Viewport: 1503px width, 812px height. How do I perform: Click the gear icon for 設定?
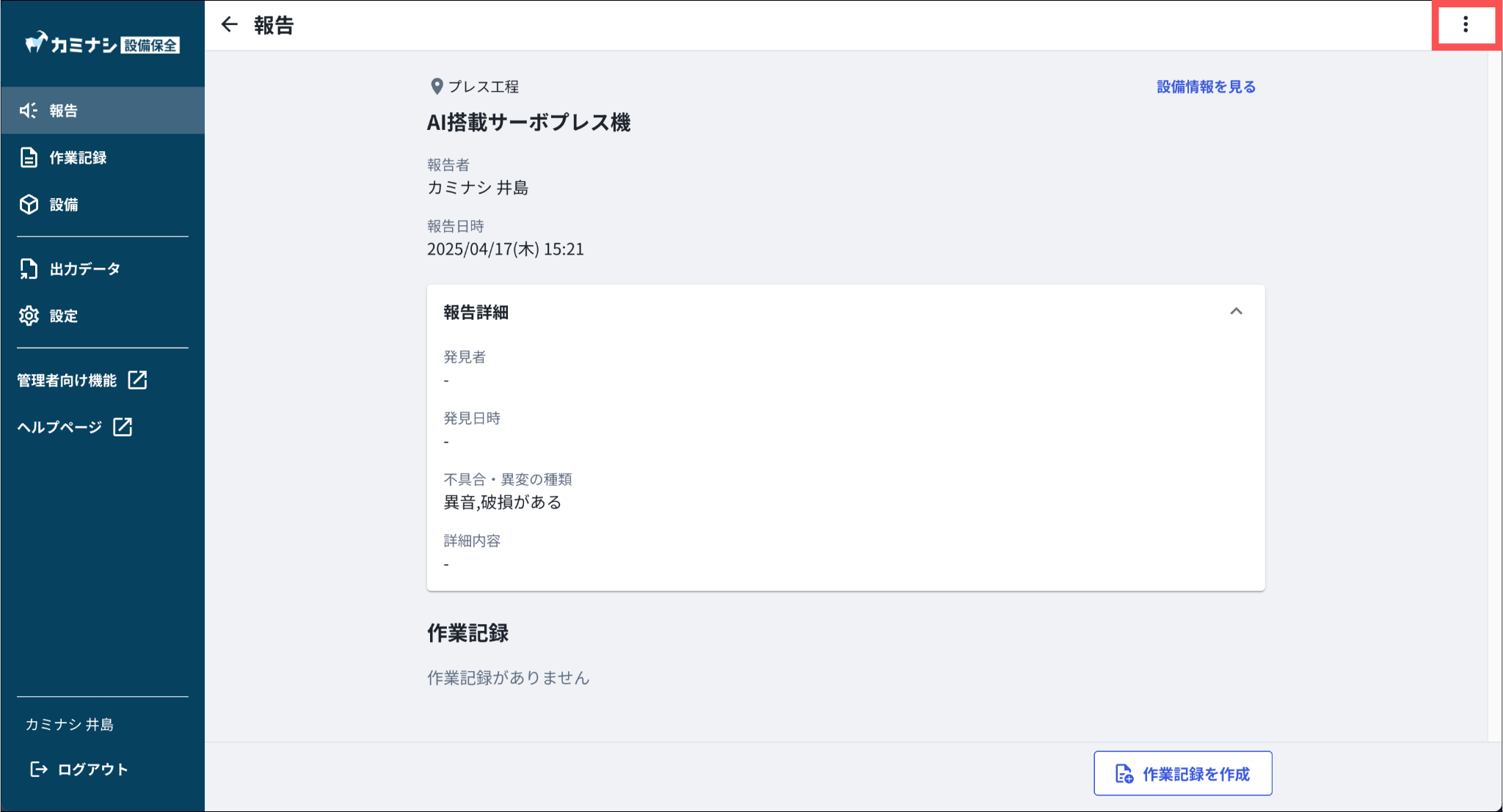coord(29,316)
